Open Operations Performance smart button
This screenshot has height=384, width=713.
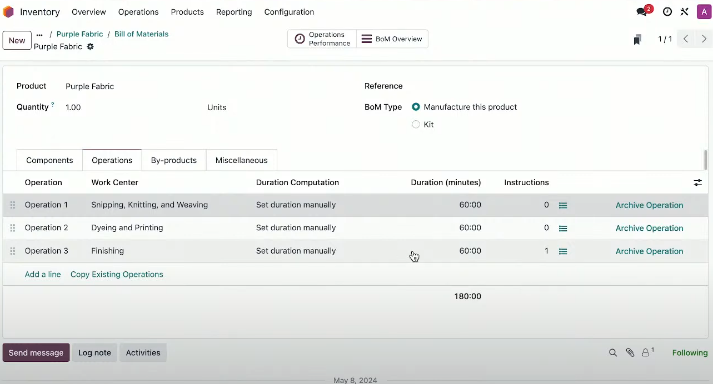[x=322, y=39]
